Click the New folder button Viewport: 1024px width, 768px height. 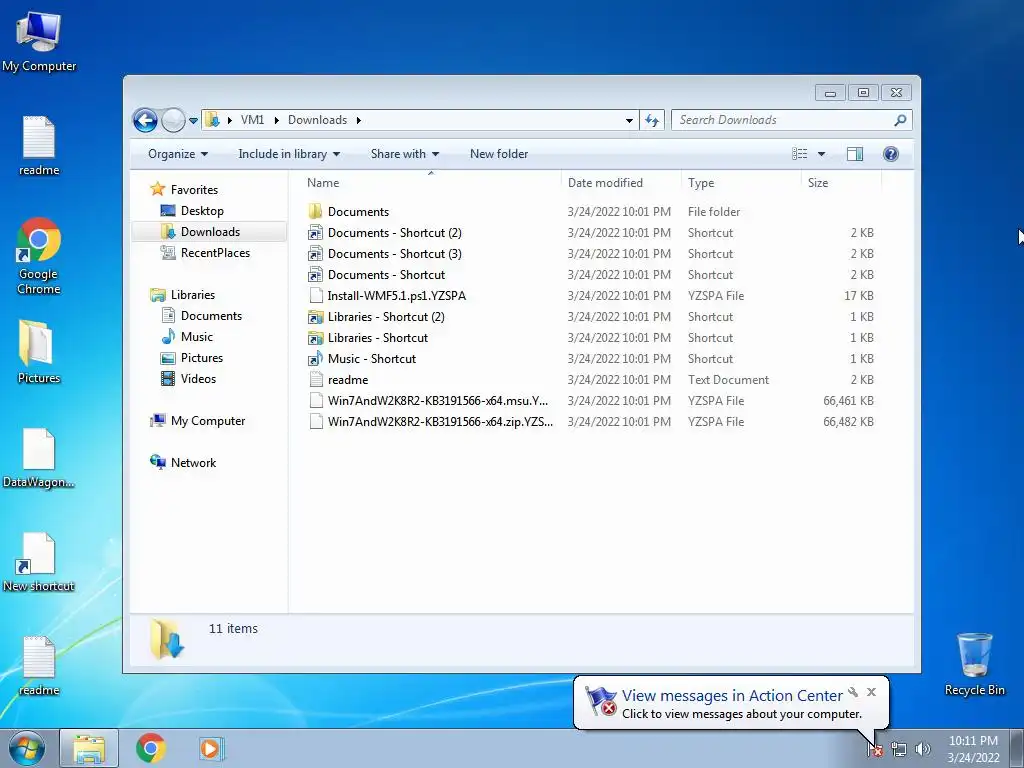click(499, 154)
